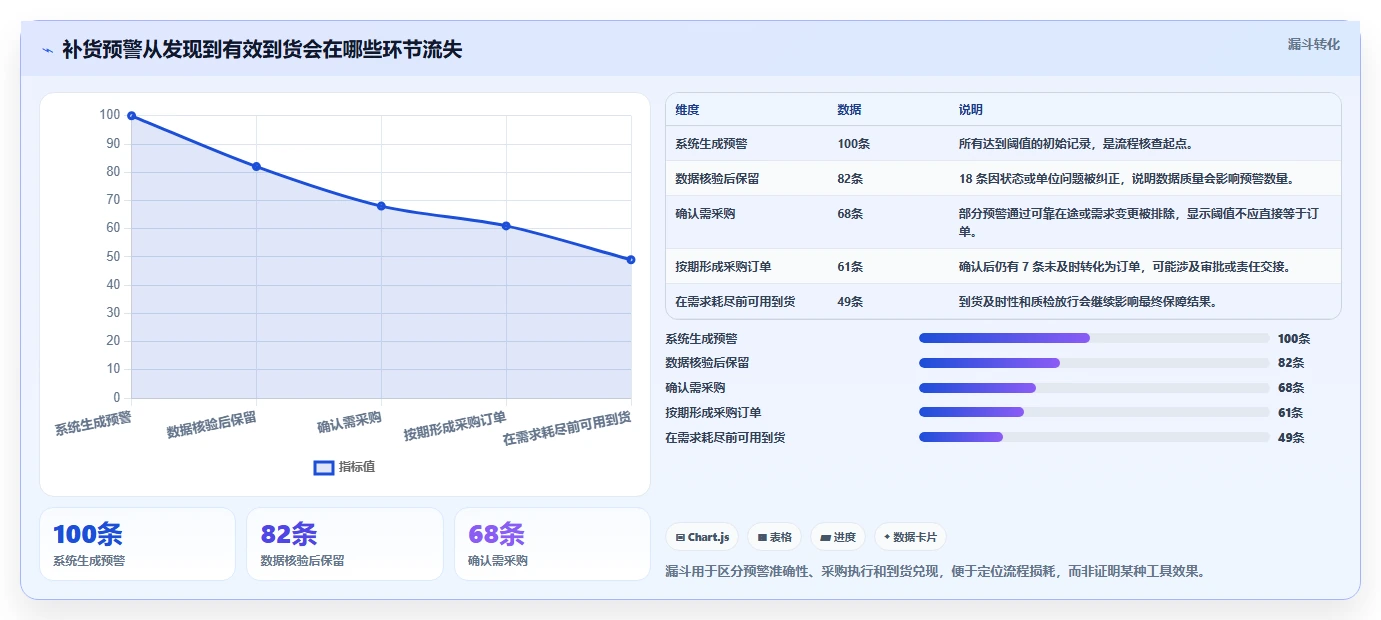Image resolution: width=1381 pixels, height=620 pixels.
Task: Click the 数据 column header in table
Action: point(849,110)
